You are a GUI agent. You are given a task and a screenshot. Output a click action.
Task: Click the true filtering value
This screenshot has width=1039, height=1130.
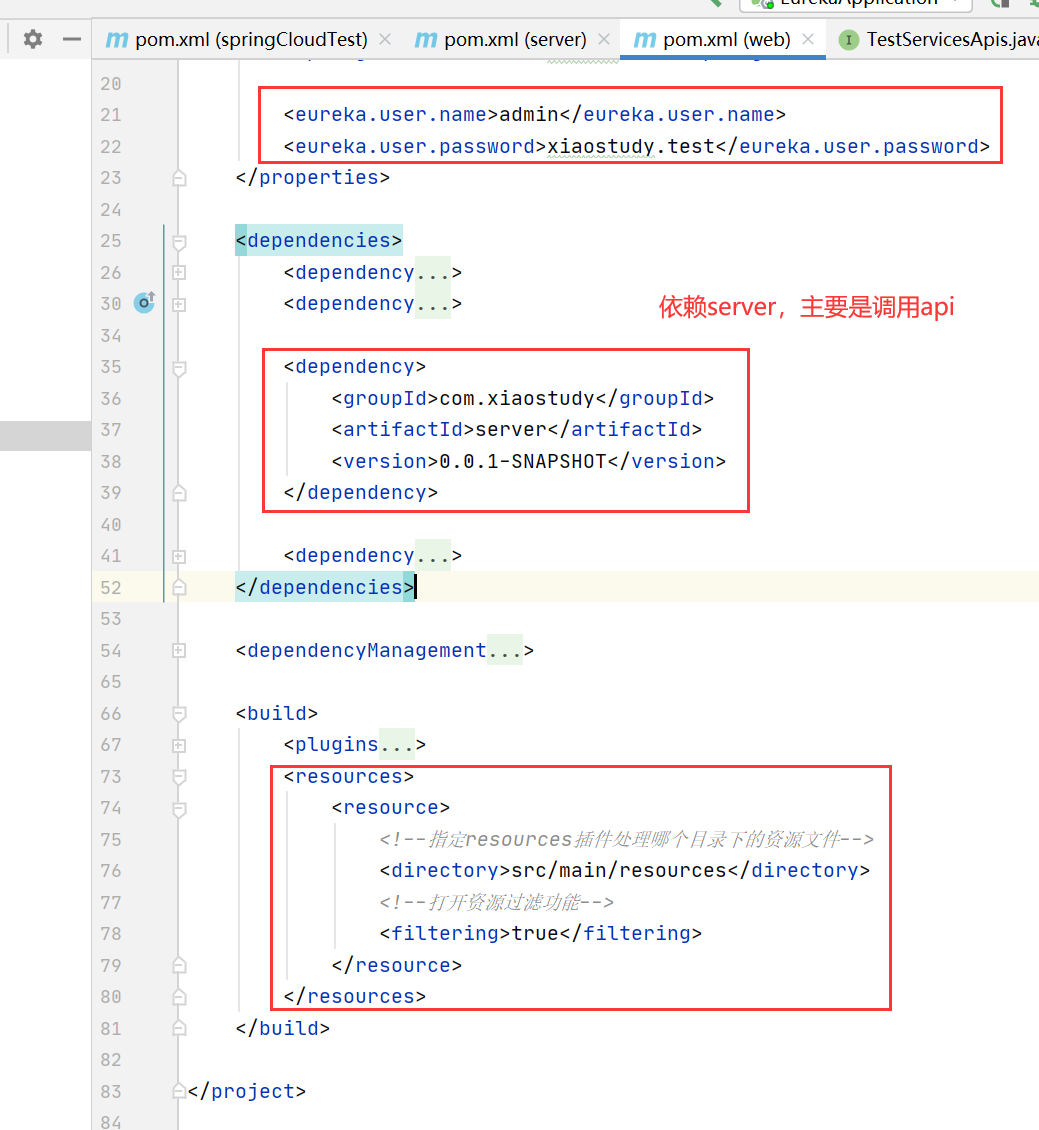tap(535, 933)
